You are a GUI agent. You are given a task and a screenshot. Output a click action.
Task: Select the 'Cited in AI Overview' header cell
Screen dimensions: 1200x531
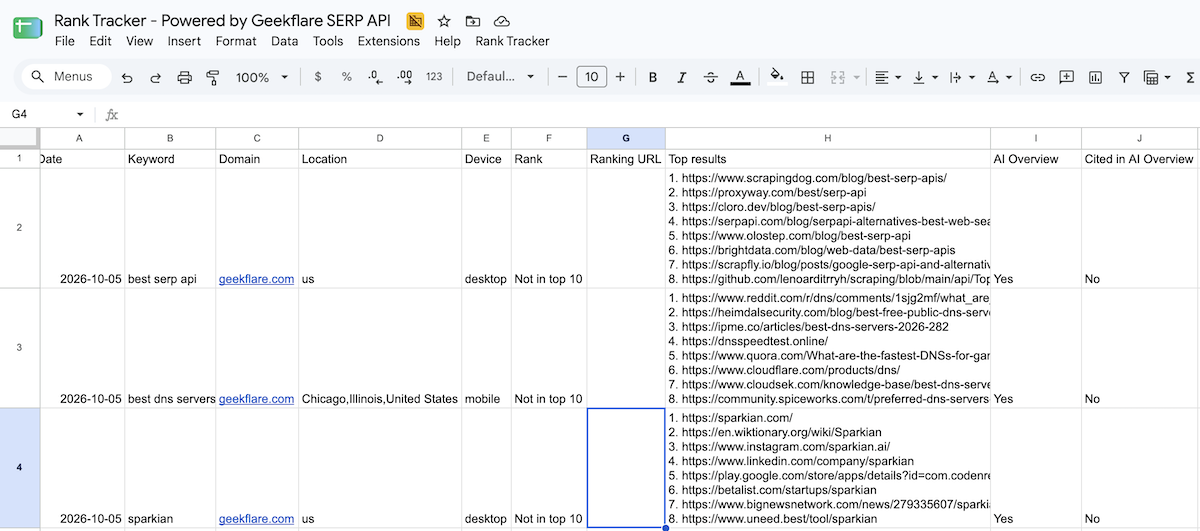point(1140,159)
